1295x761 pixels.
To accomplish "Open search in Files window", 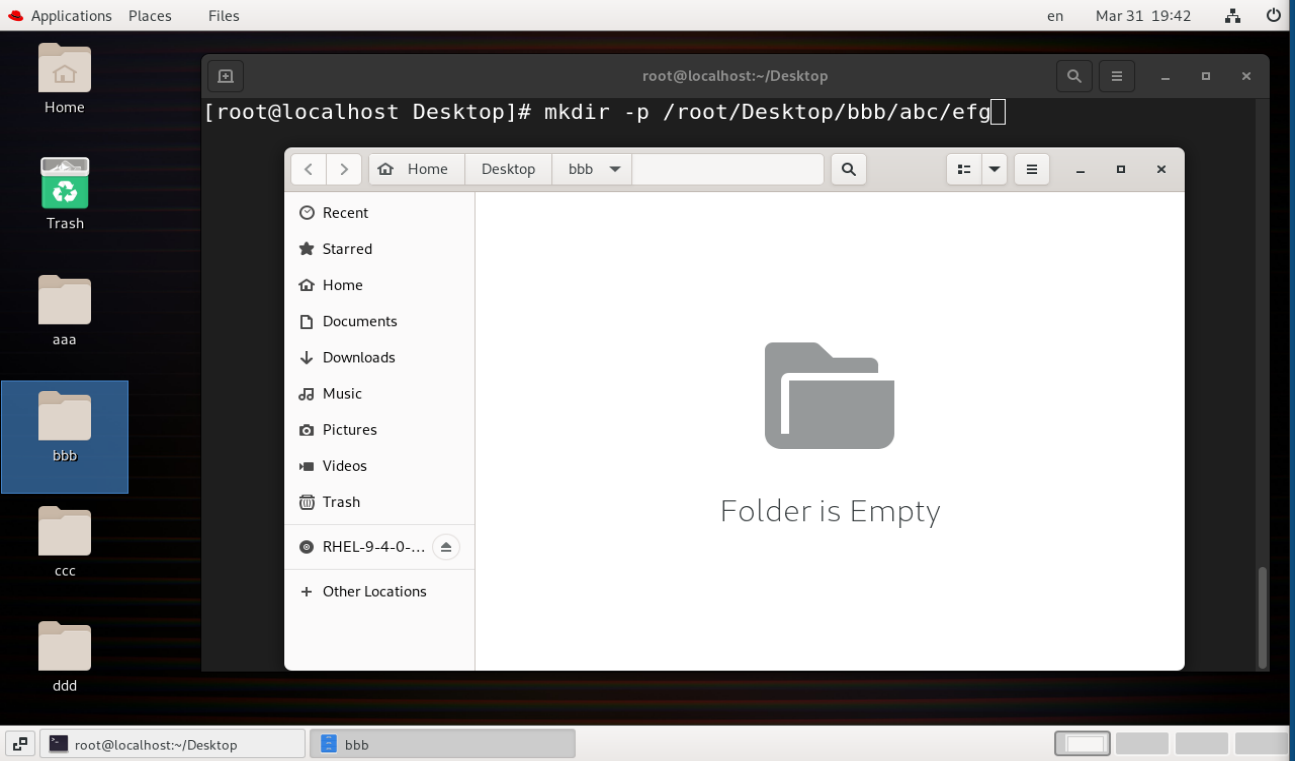I will point(848,169).
